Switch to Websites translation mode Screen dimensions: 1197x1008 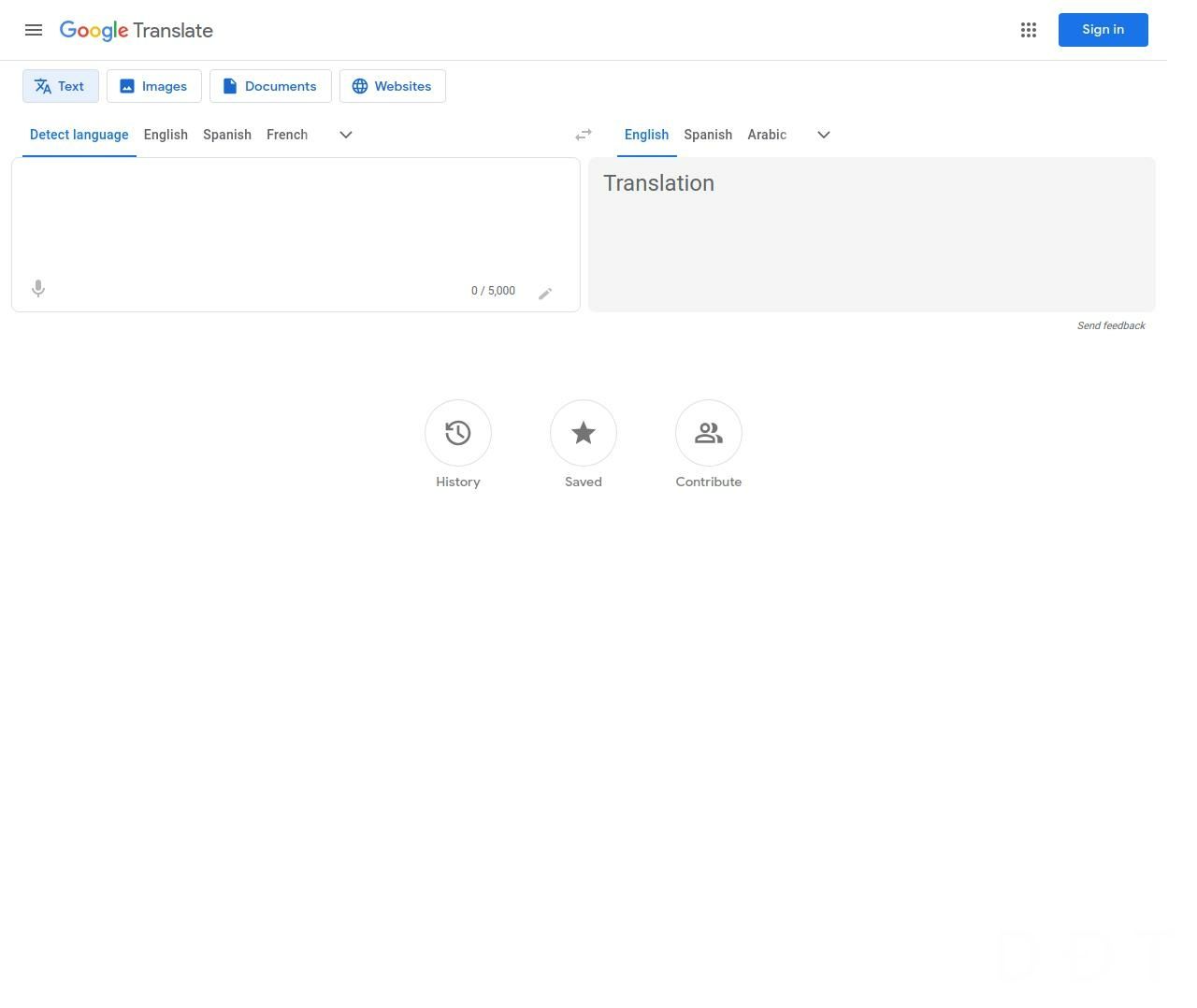[393, 86]
